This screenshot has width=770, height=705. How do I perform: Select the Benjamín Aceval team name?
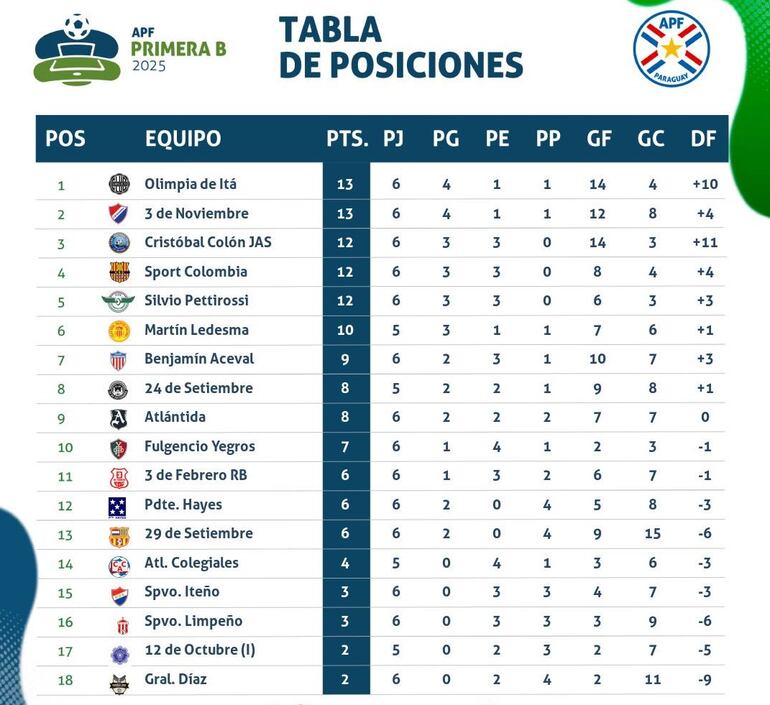tap(199, 359)
